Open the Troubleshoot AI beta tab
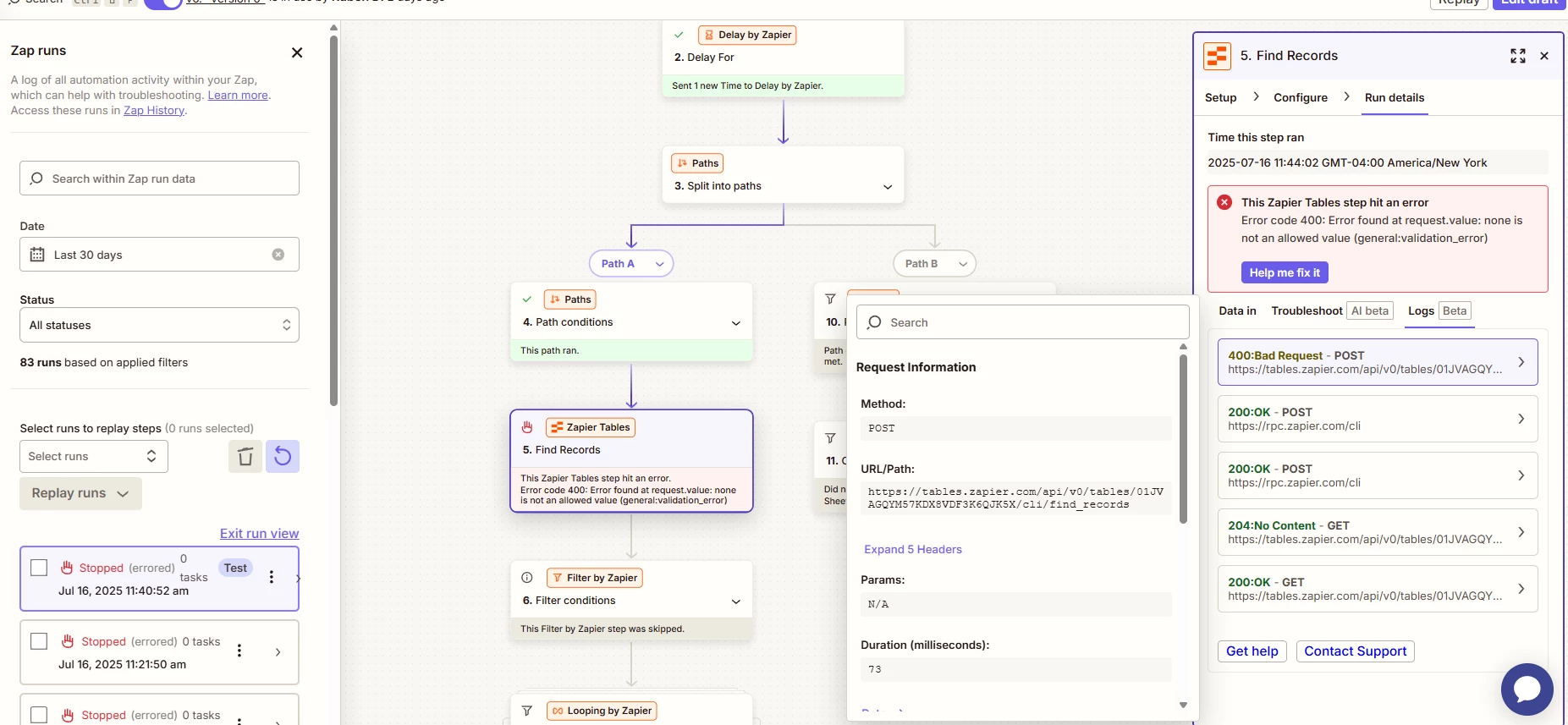 point(1332,310)
